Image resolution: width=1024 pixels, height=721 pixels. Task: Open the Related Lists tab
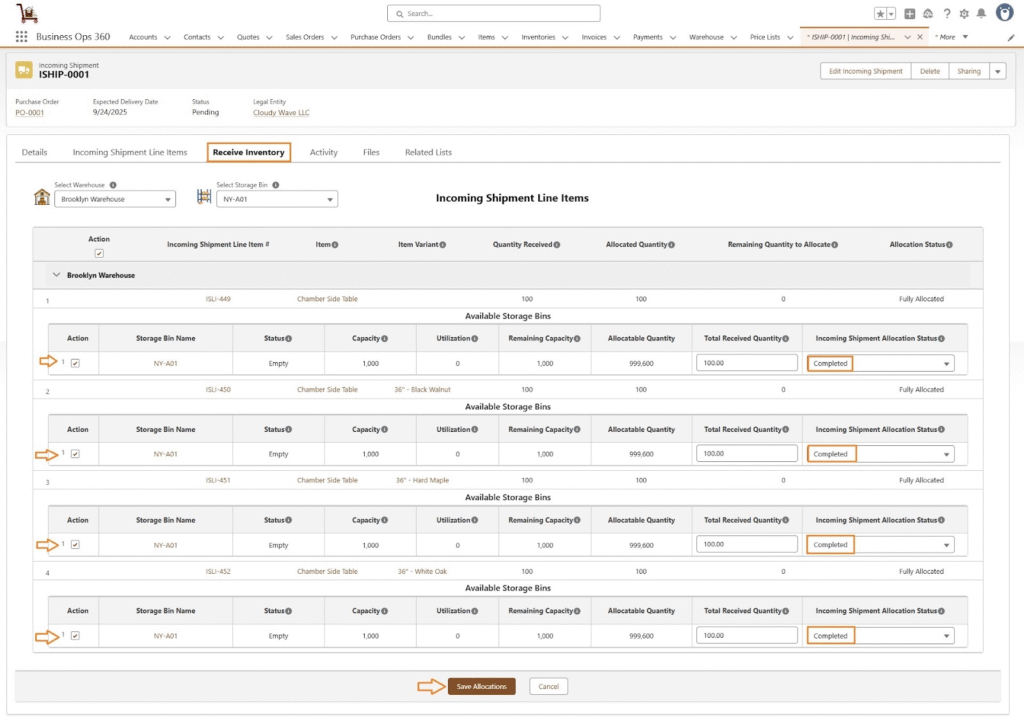(x=428, y=153)
